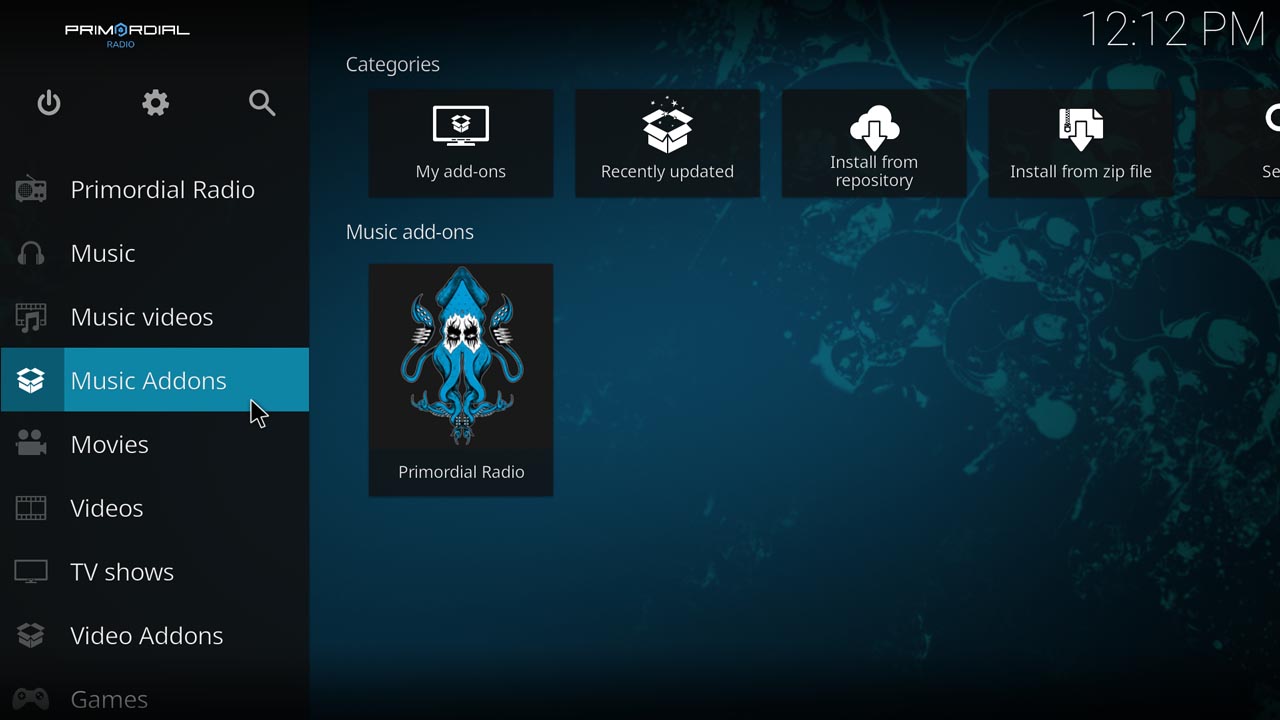
Task: Open the Videos menu entry
Action: pos(154,508)
